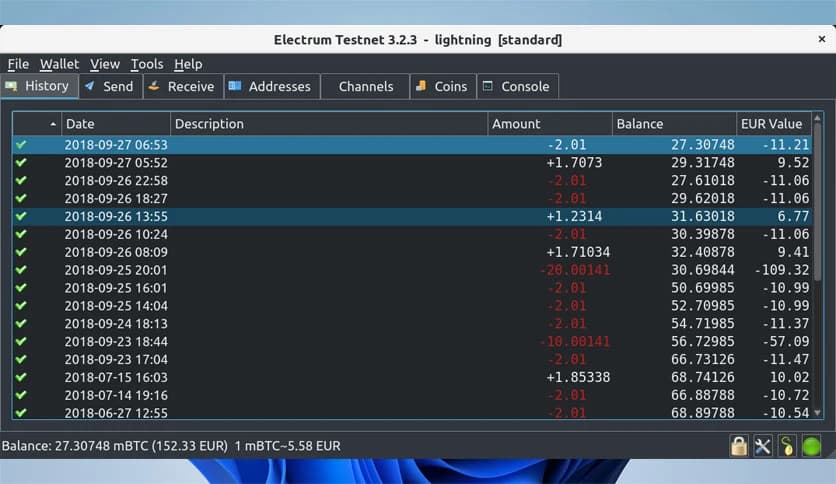Click the green network status indicator
This screenshot has height=484, width=836.
[811, 446]
